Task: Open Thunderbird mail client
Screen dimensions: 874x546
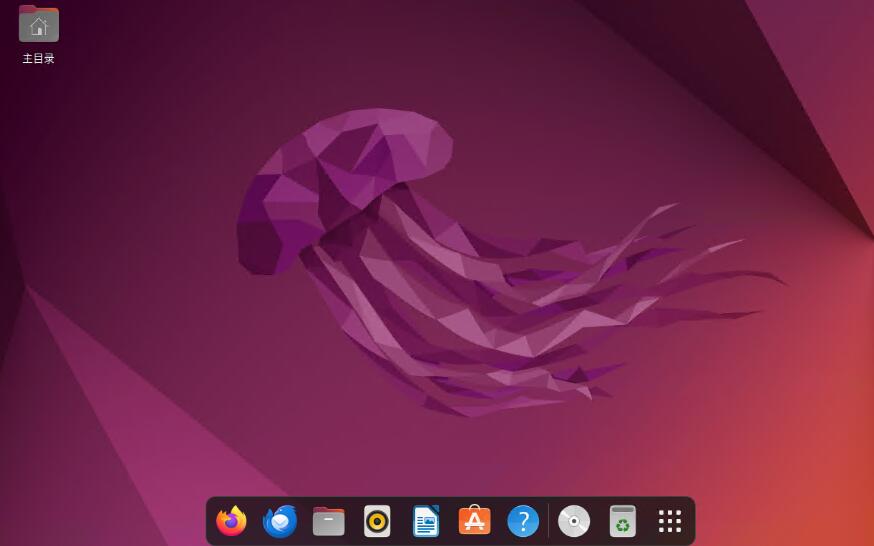Action: coord(280,521)
